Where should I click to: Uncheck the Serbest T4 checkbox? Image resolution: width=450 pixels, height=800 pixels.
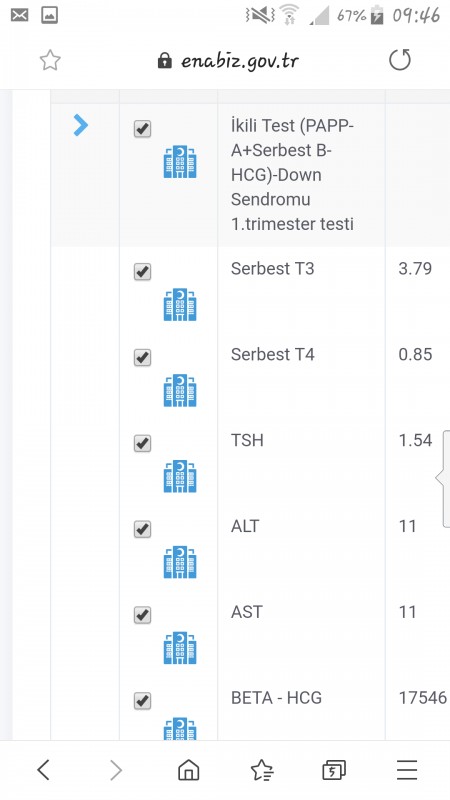(142, 357)
